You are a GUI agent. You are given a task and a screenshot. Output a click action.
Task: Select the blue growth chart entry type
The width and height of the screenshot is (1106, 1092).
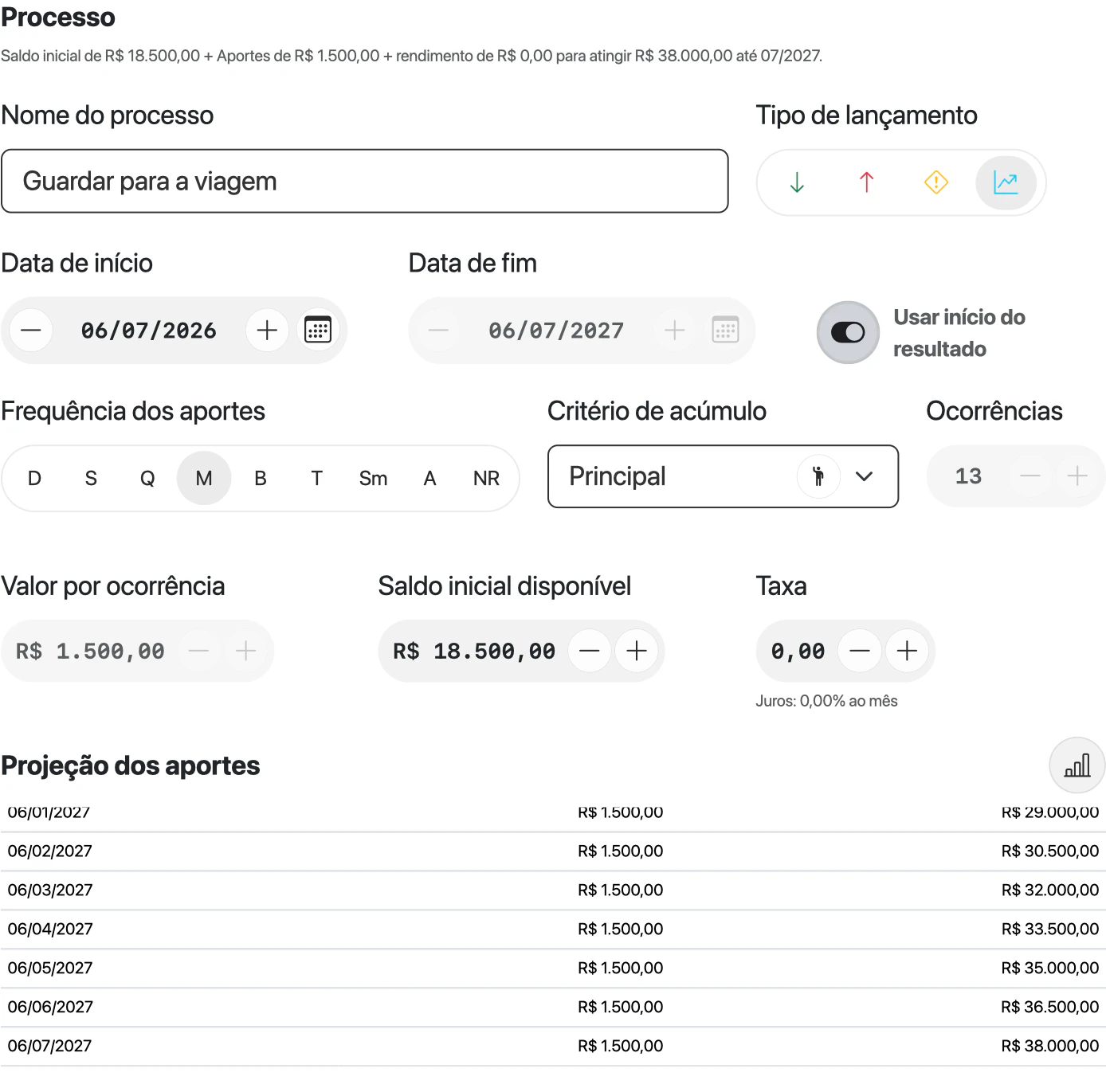point(1006,182)
